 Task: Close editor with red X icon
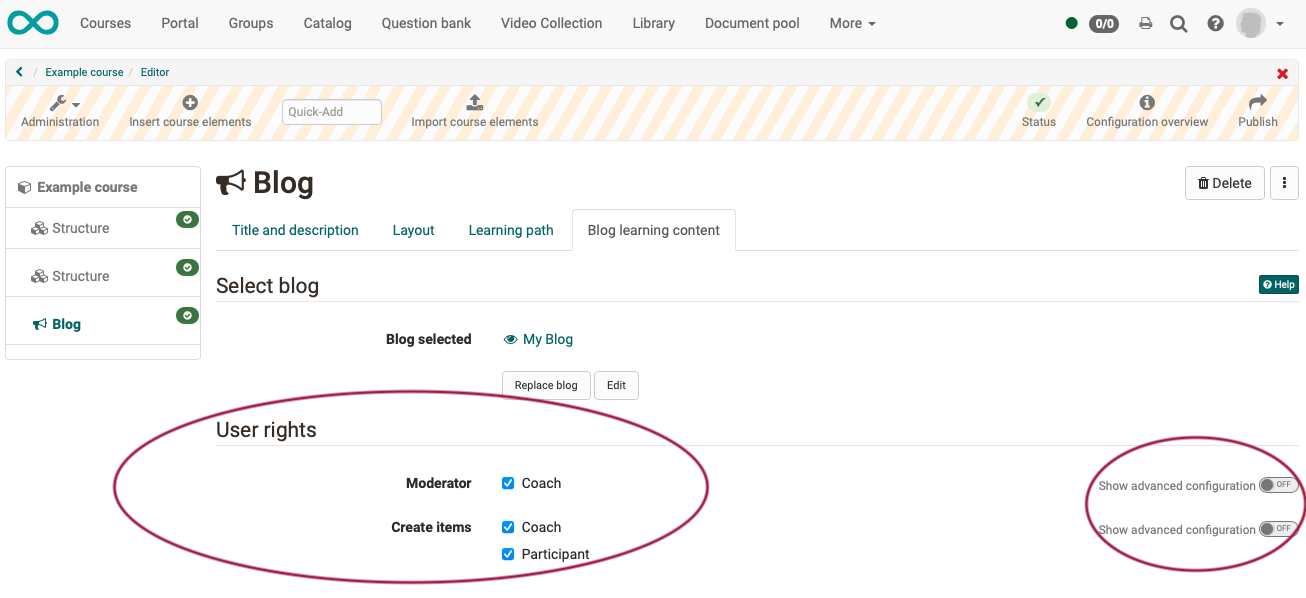[1282, 74]
